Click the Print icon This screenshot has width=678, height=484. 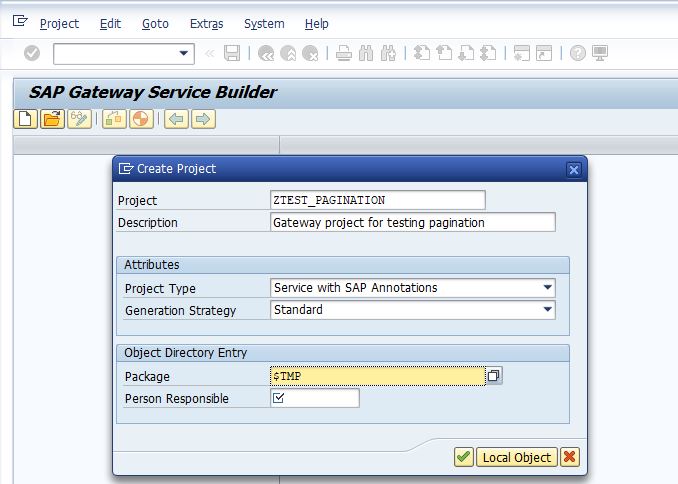pos(344,53)
